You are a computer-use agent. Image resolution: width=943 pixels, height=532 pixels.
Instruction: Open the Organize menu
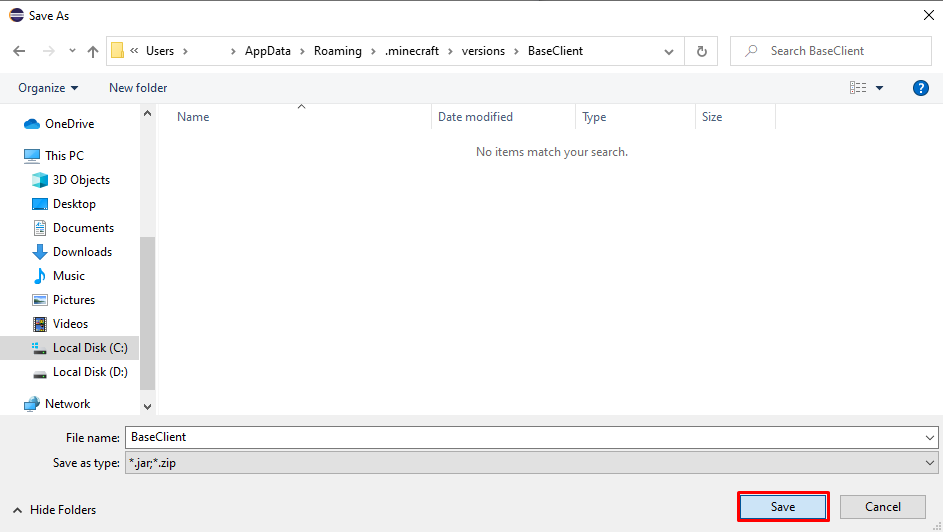coord(48,88)
